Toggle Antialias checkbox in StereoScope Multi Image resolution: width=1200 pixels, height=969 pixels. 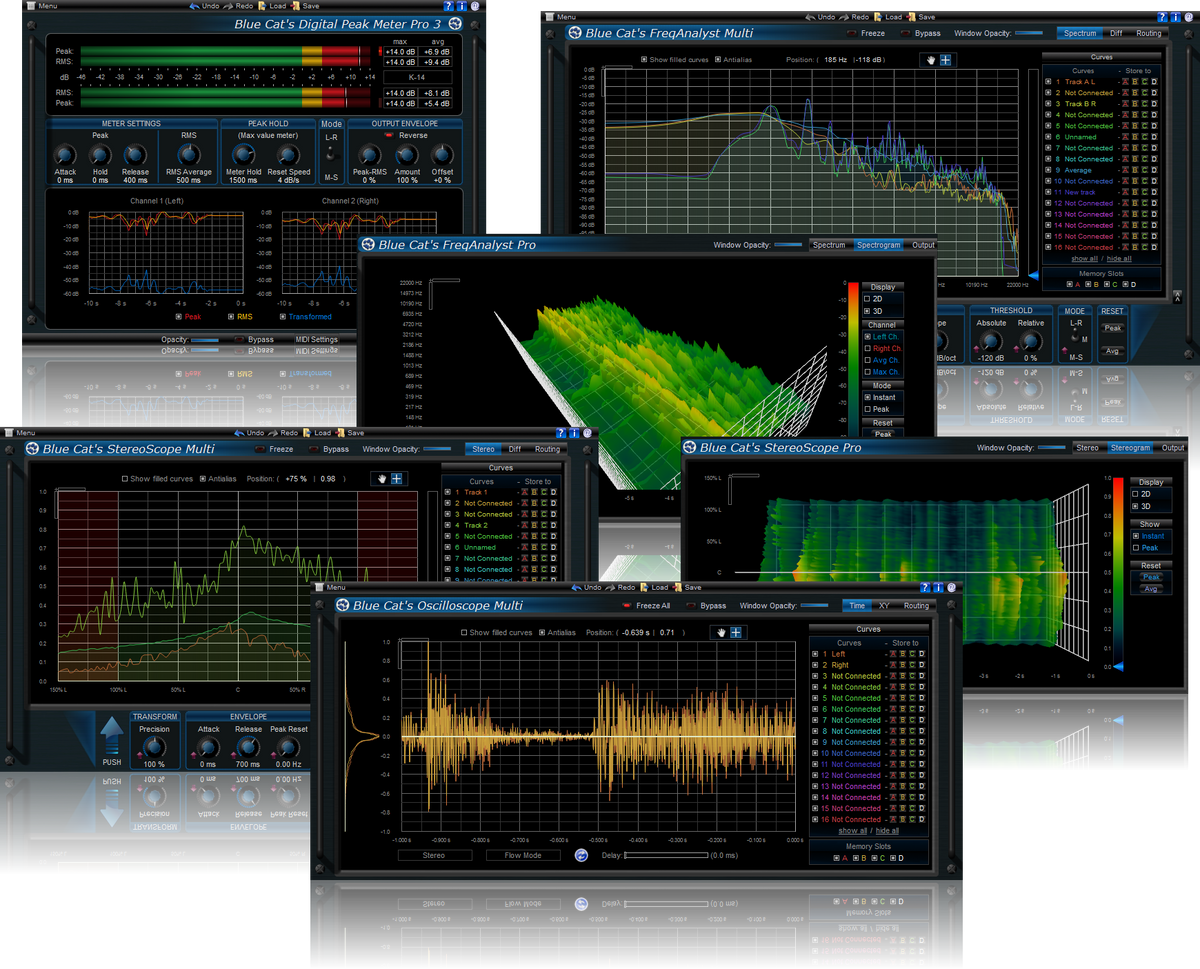pos(203,479)
